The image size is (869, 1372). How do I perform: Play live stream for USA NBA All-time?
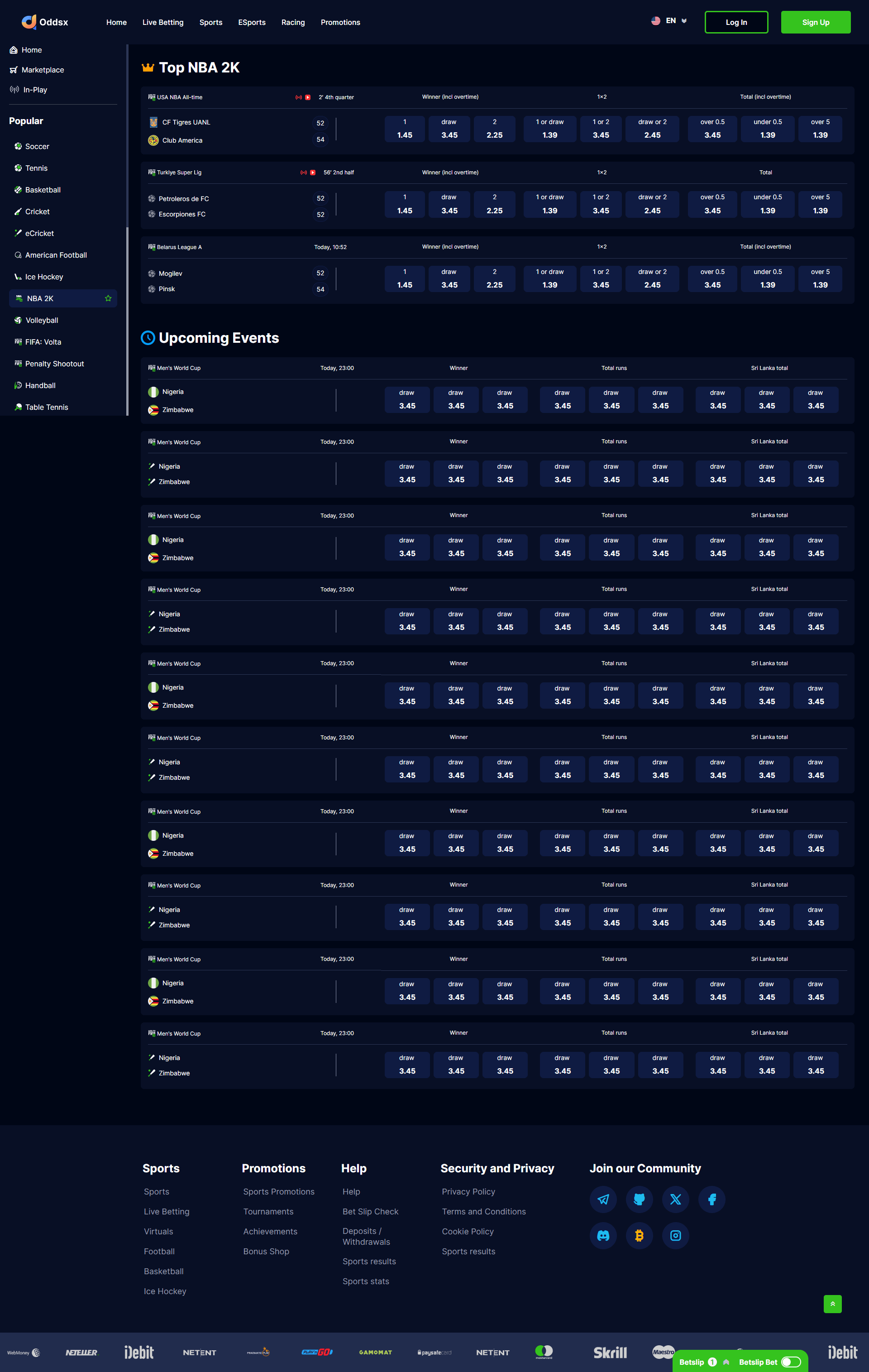308,97
